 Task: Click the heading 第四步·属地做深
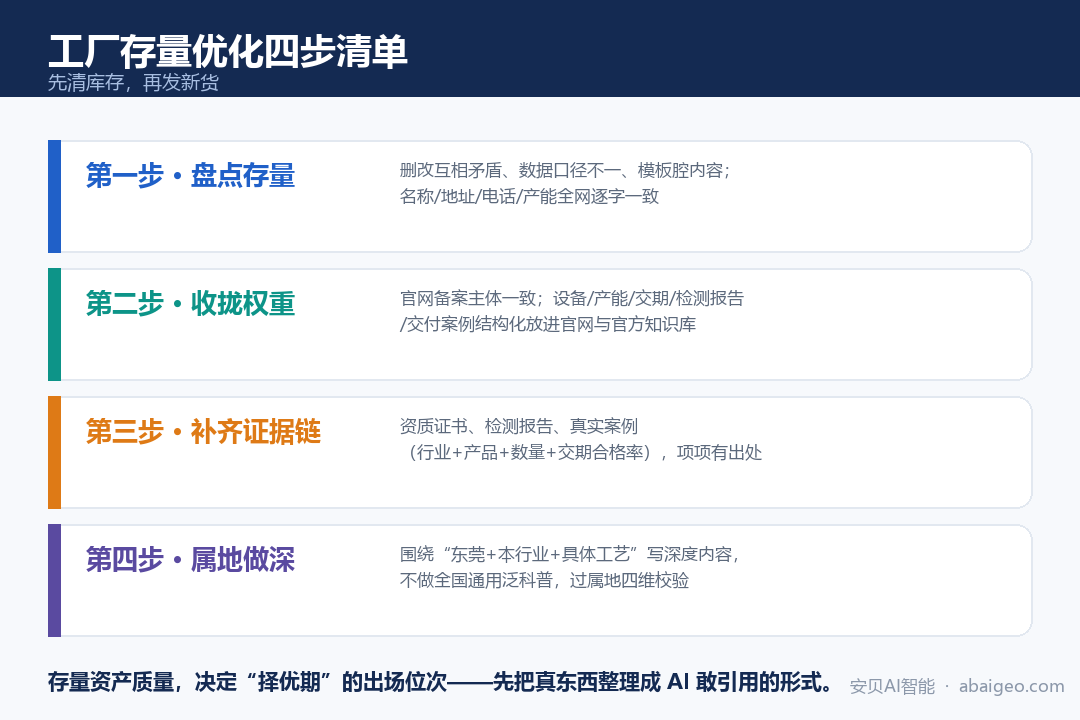pyautogui.click(x=190, y=559)
